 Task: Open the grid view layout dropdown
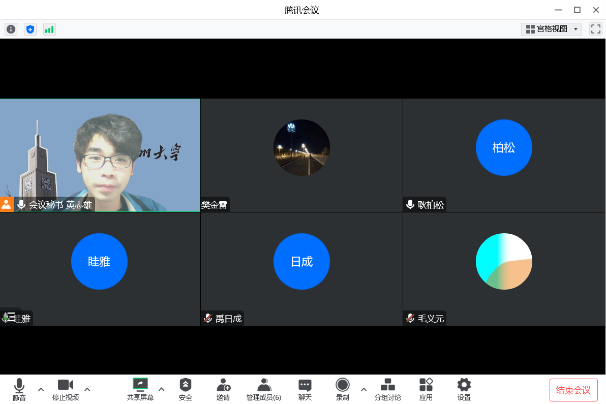551,29
